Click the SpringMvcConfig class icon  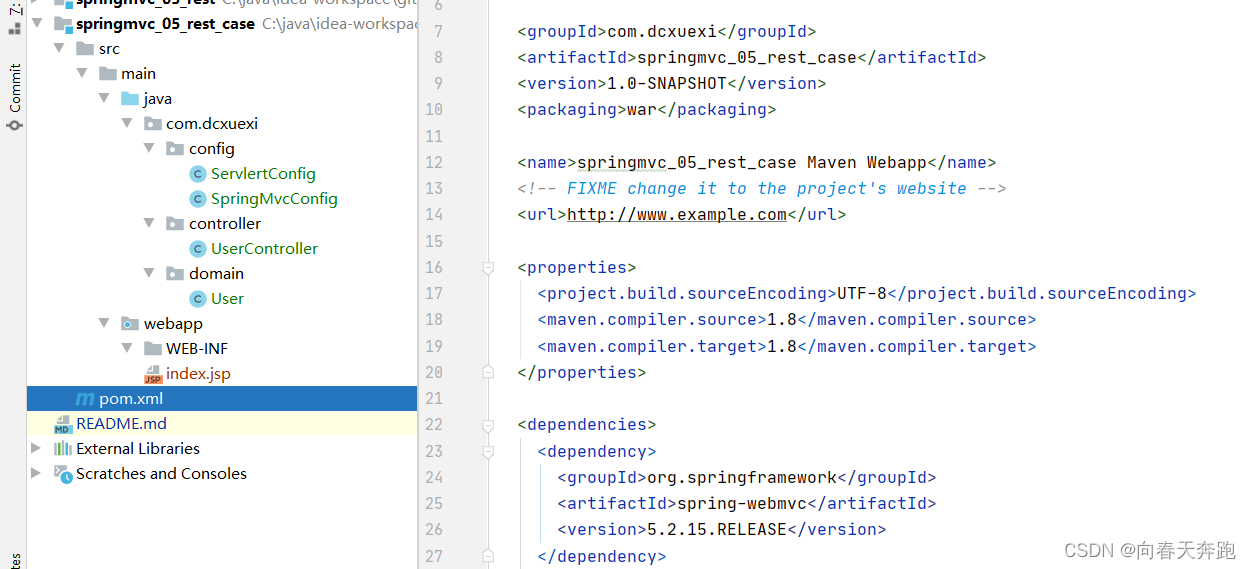198,199
